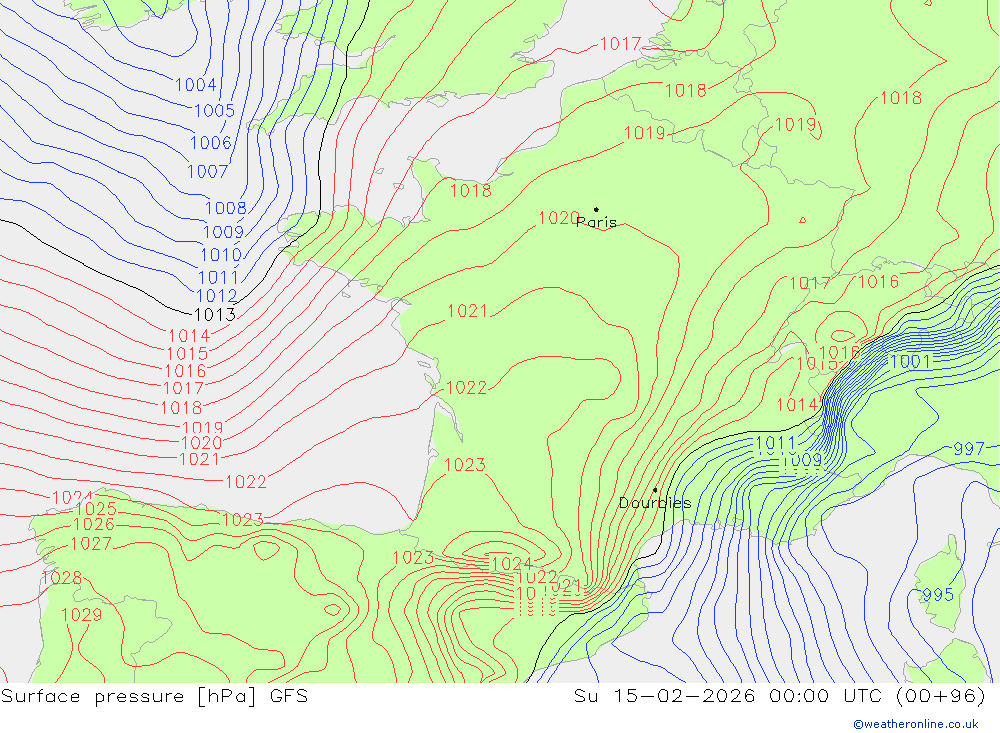The width and height of the screenshot is (1000, 733).
Task: Click the Dourbies location dot marker
Action: pyautogui.click(x=656, y=490)
